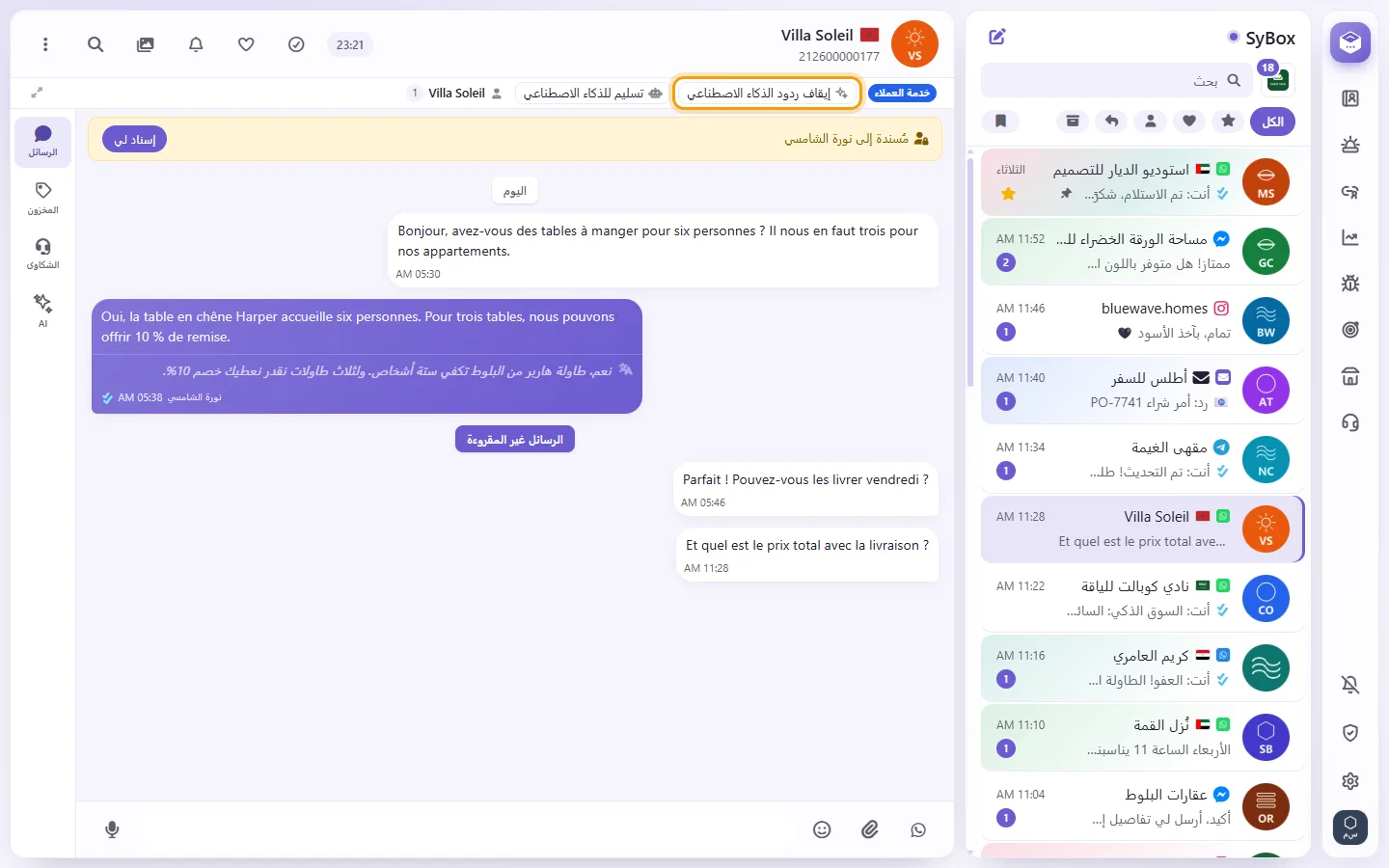
Task: Open the 'نُزل القمة' conversation
Action: click(x=1142, y=737)
